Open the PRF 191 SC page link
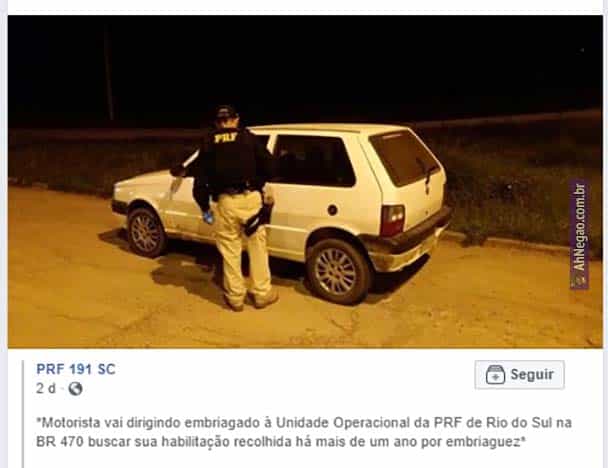 pyautogui.click(x=76, y=369)
